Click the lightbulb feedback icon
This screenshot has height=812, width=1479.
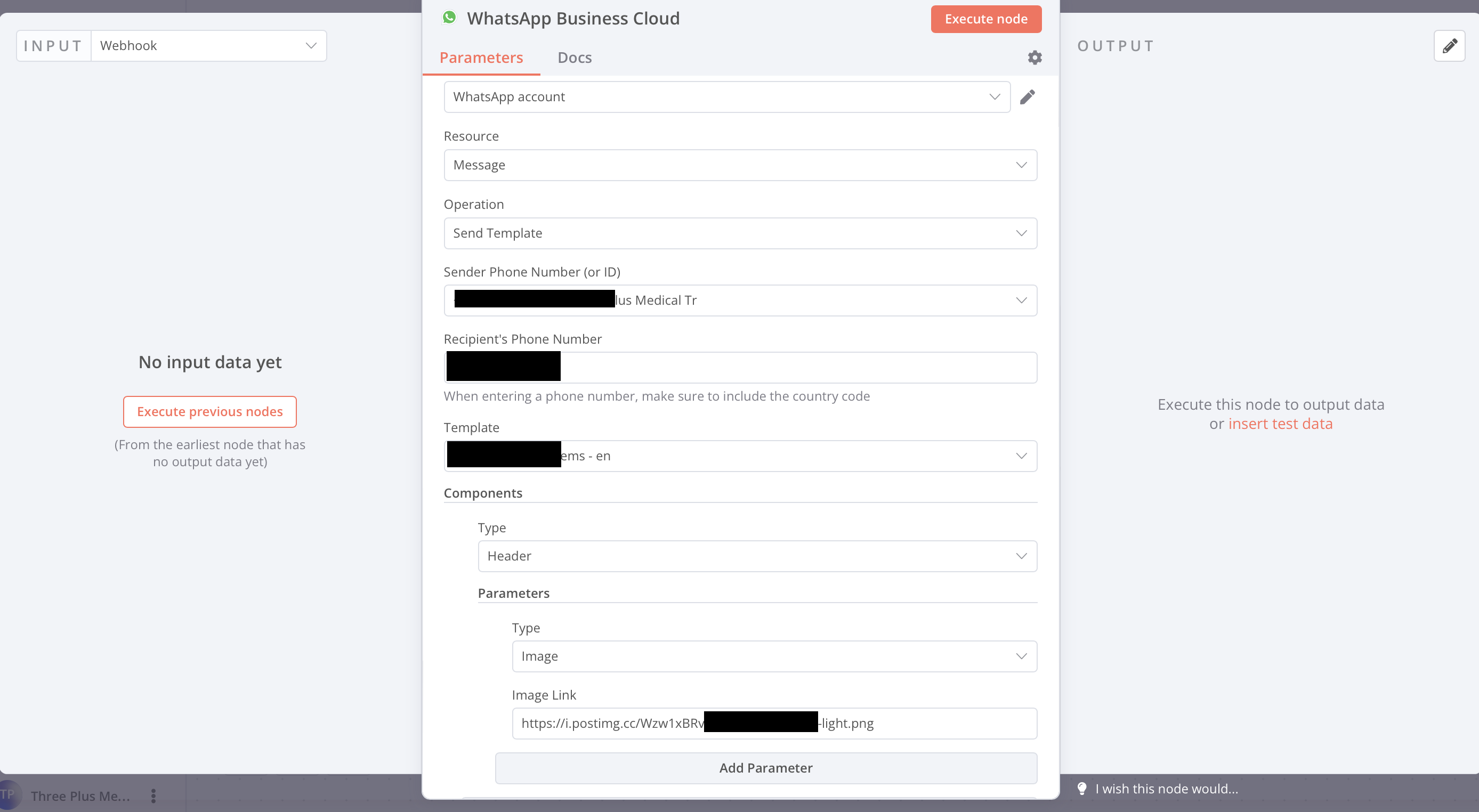(x=1082, y=789)
